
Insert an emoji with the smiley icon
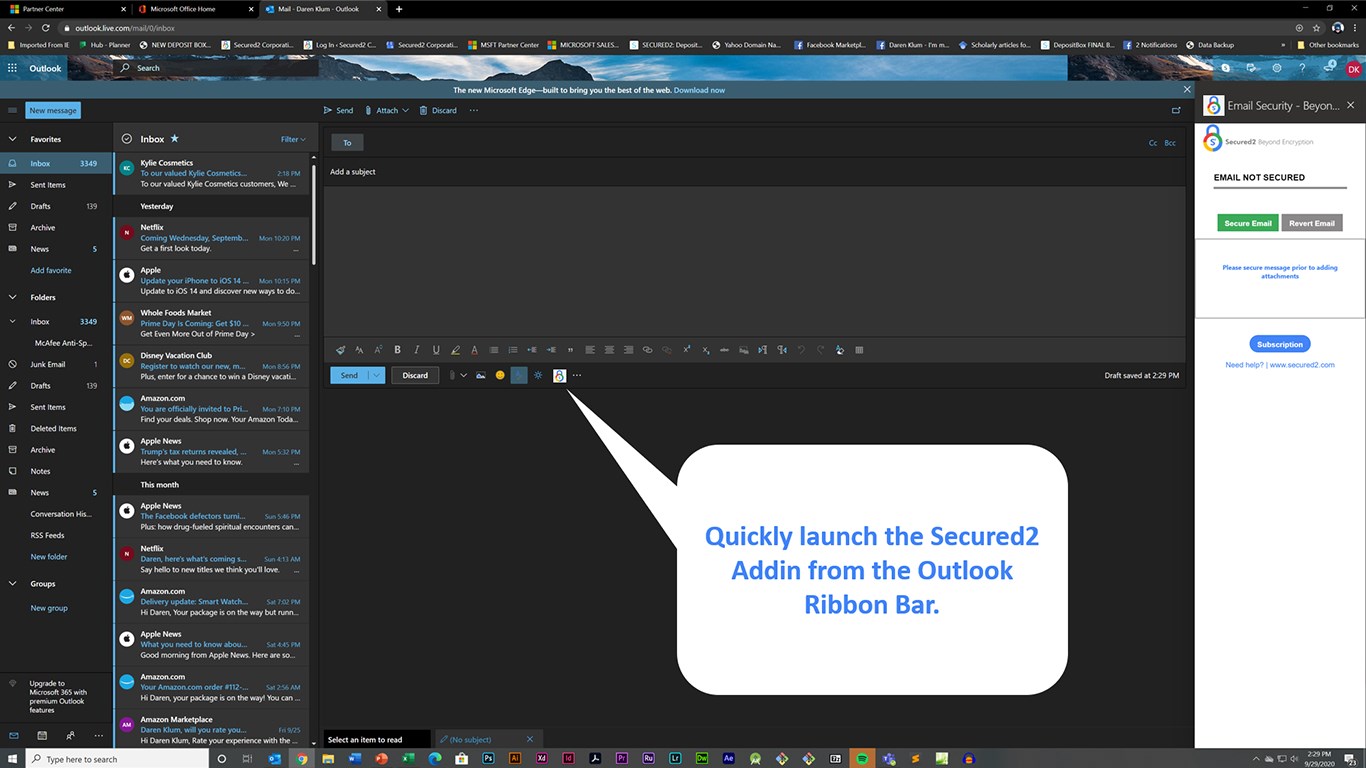[x=500, y=375]
